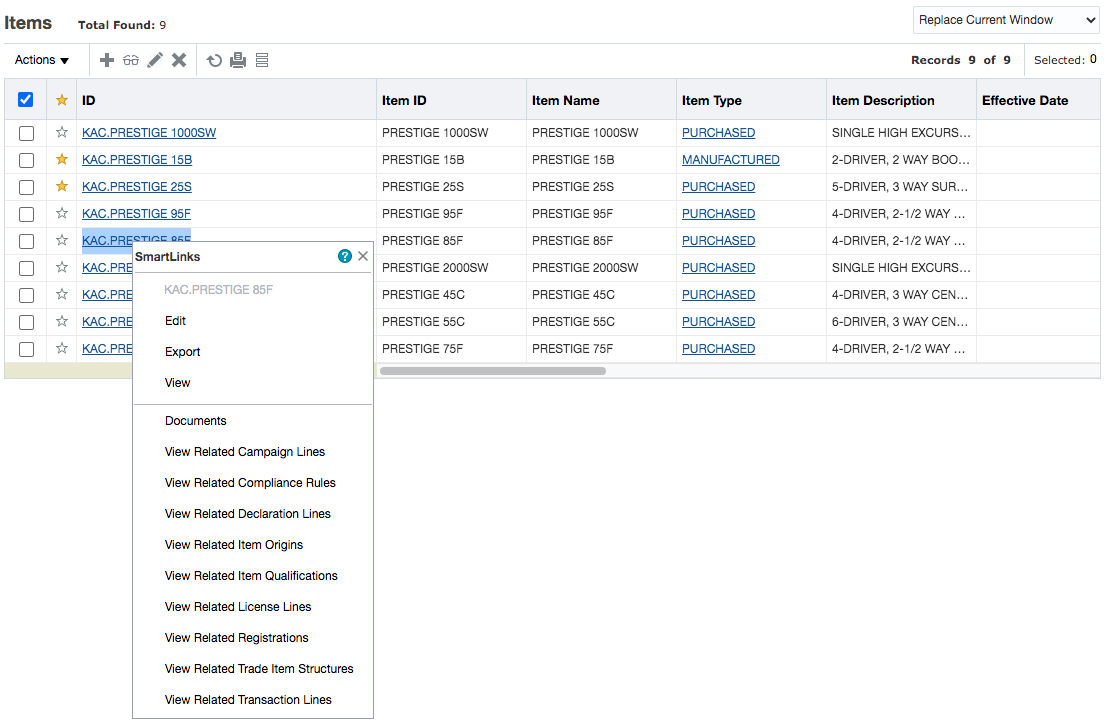The width and height of the screenshot is (1104, 726).
Task: Uncheck the select-all header checkbox
Action: pyautogui.click(x=26, y=100)
